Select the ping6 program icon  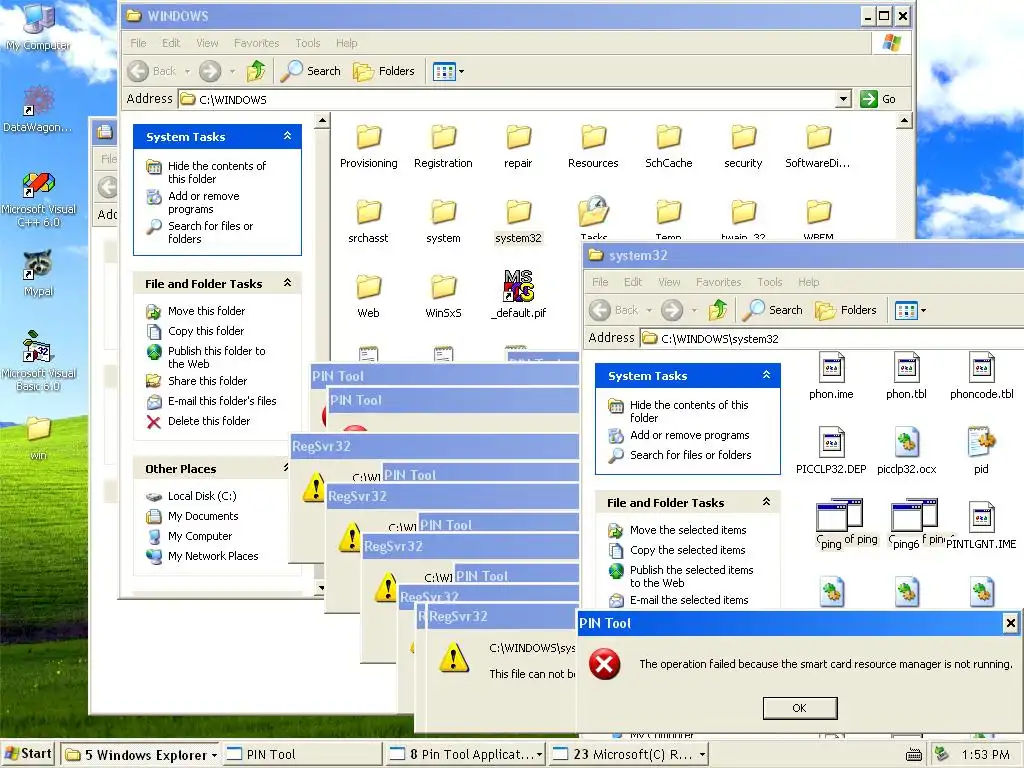tap(914, 516)
